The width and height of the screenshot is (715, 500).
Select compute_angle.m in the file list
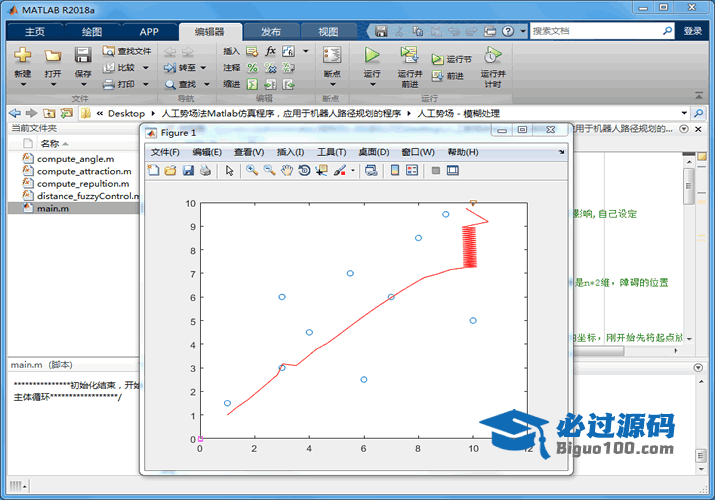[75, 159]
